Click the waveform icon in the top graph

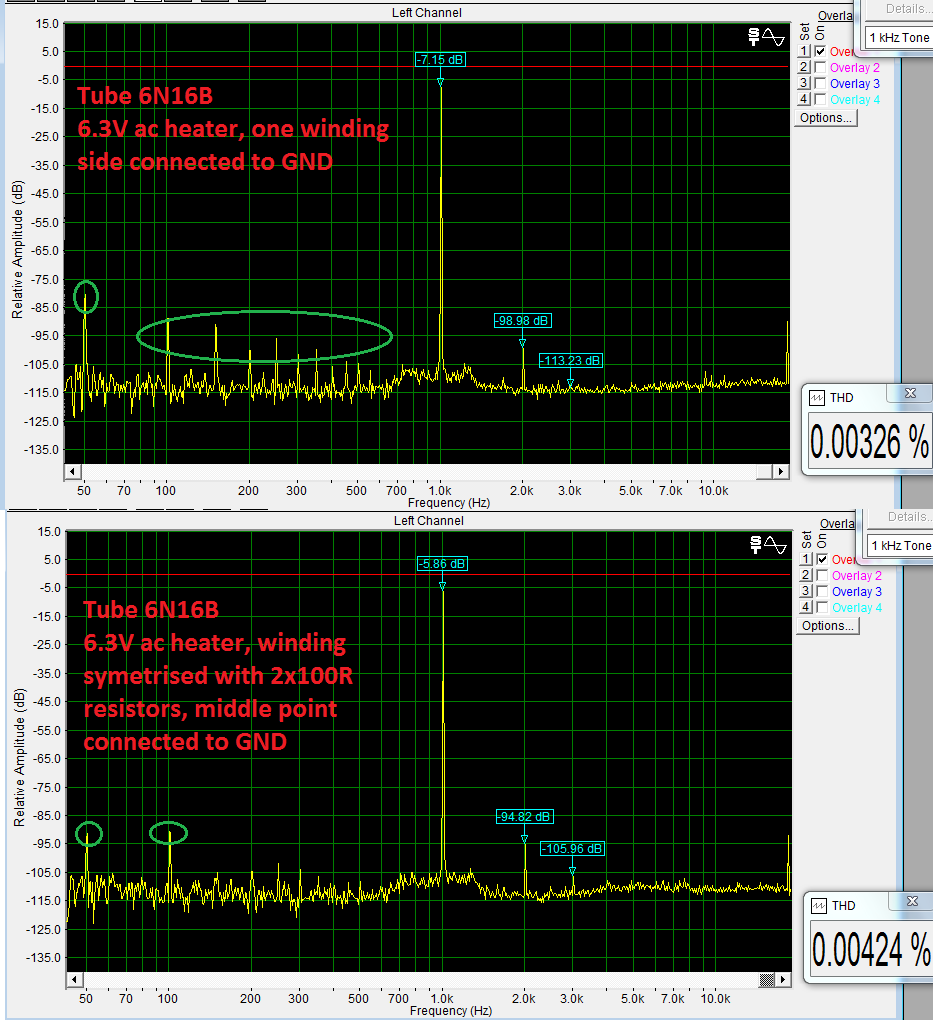pos(773,37)
